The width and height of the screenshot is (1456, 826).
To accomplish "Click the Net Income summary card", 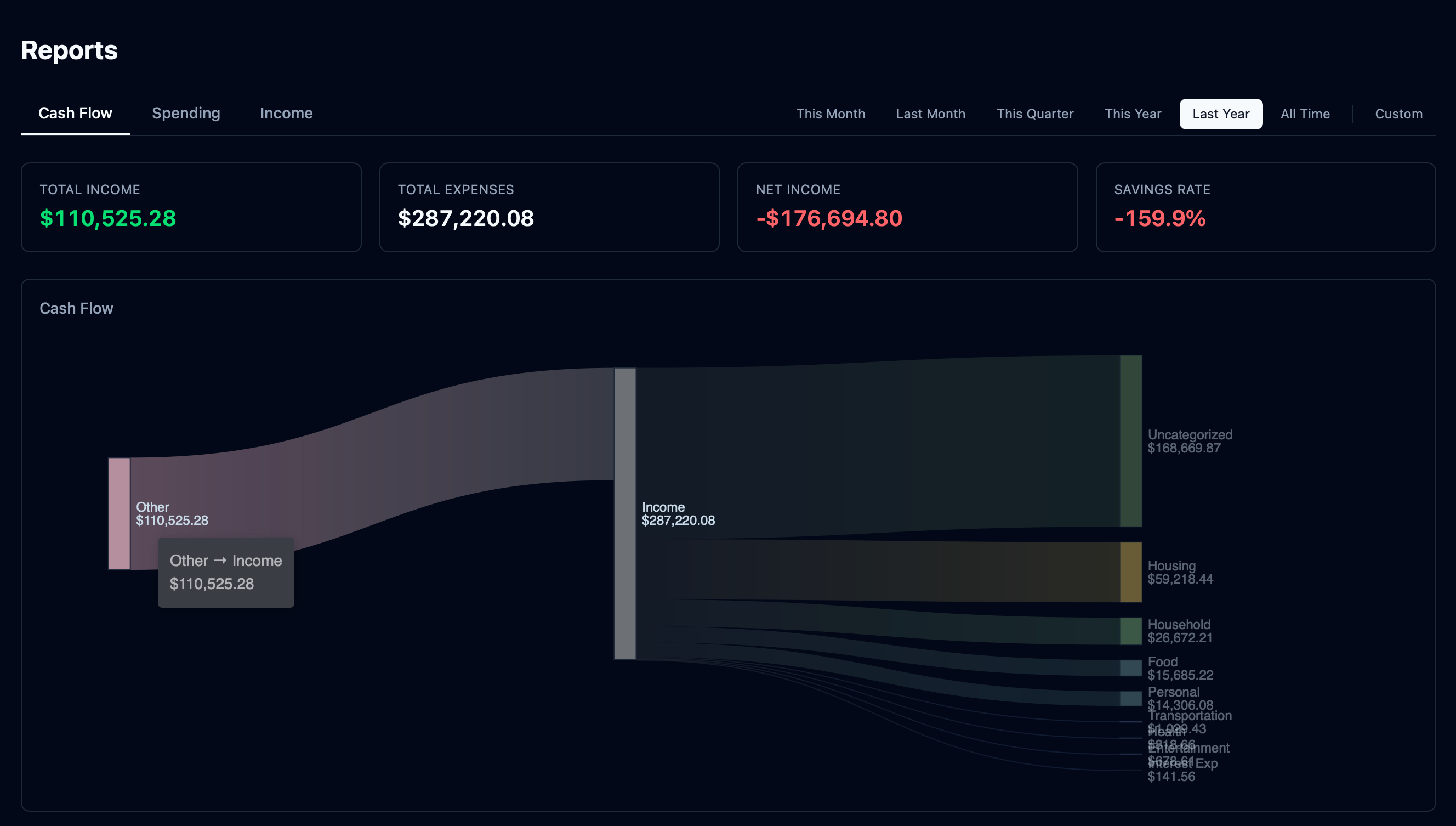I will 907,206.
